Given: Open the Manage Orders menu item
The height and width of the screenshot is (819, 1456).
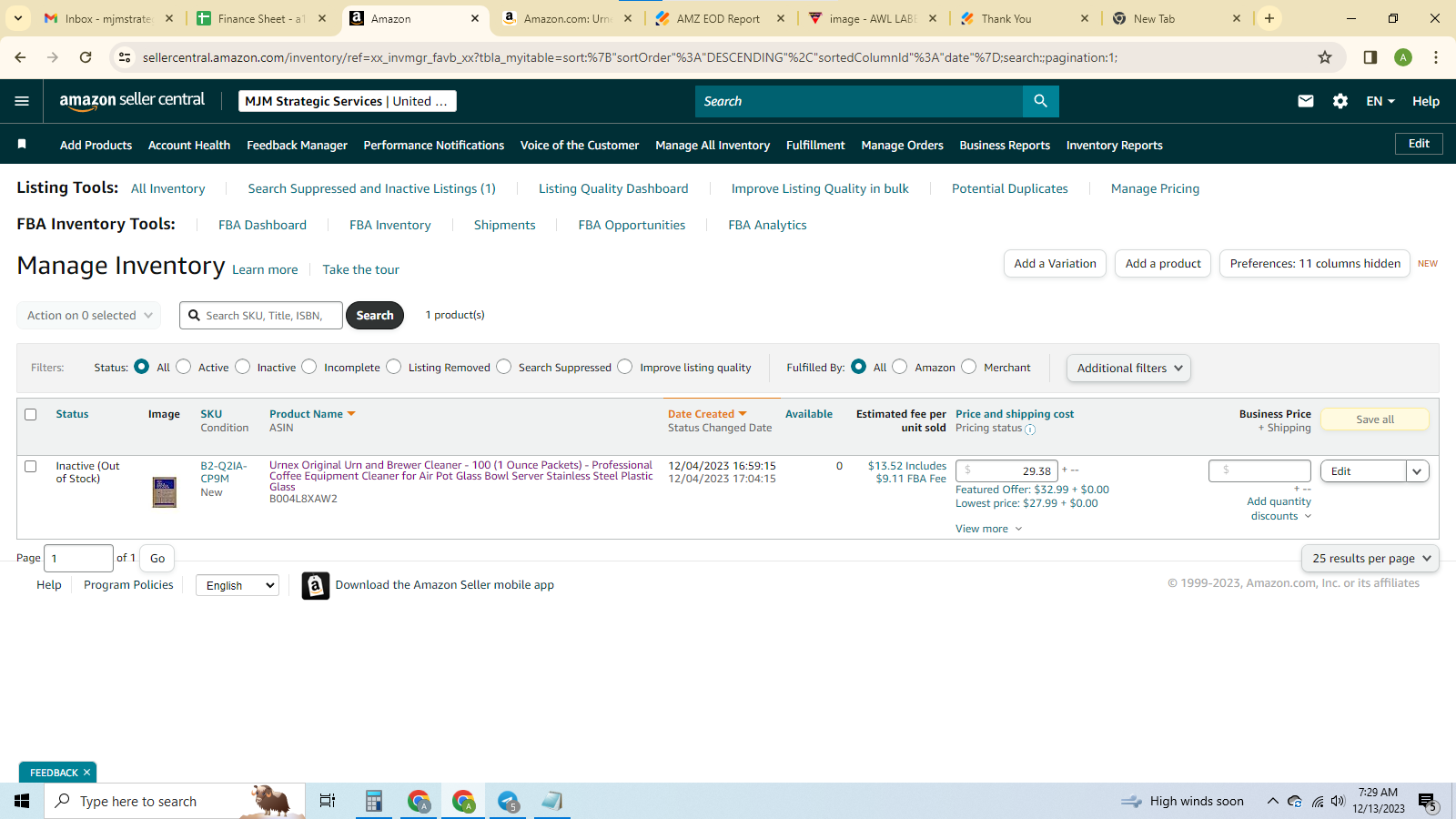Looking at the screenshot, I should (902, 145).
